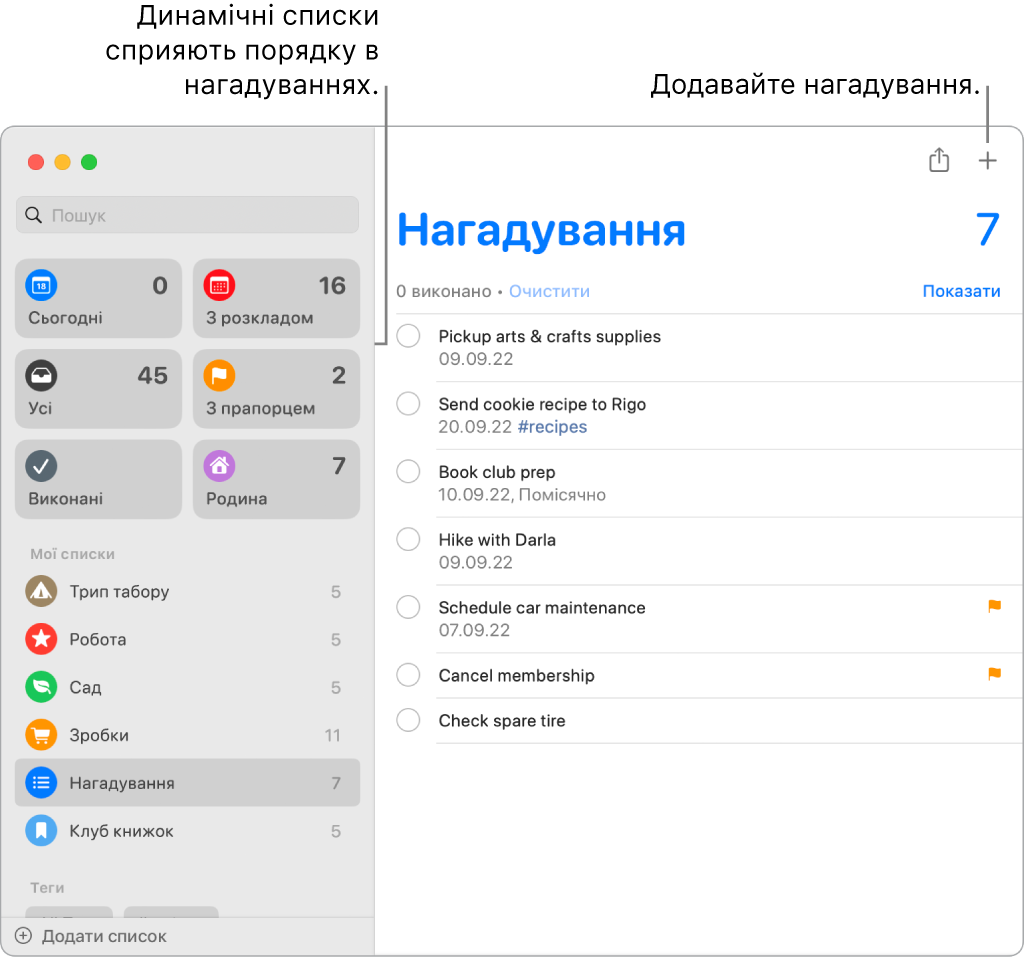
Task: Select the З розкладом red calendar icon
Action: pos(219,287)
